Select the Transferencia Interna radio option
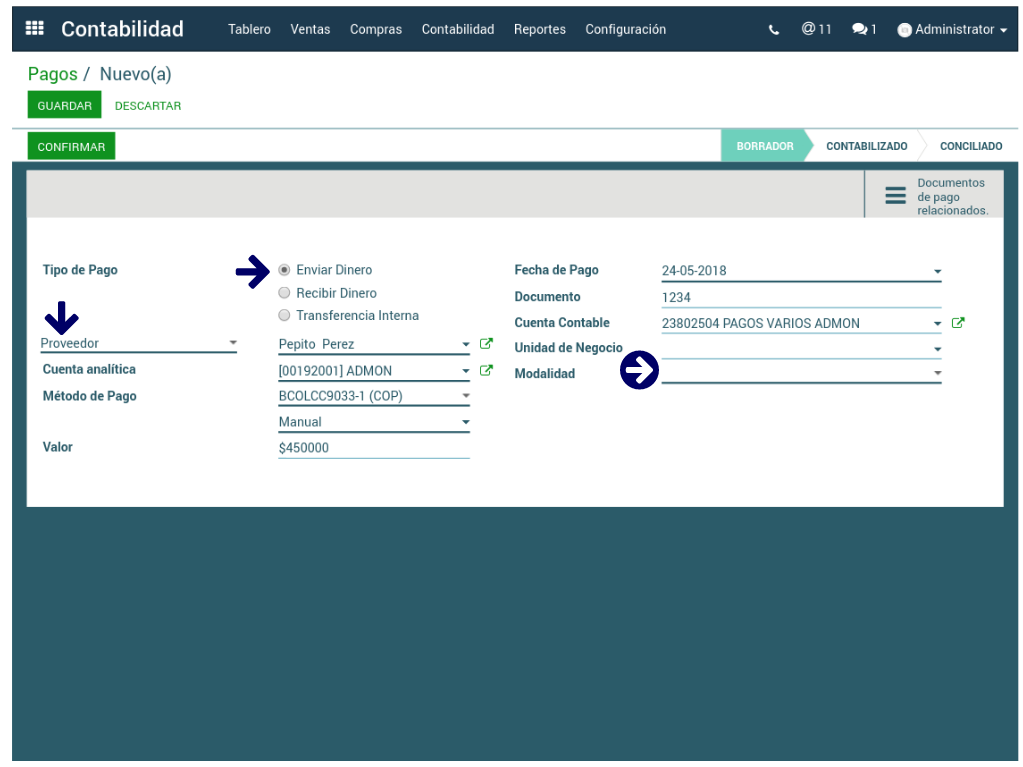This screenshot has height=767, width=1023. pos(285,315)
